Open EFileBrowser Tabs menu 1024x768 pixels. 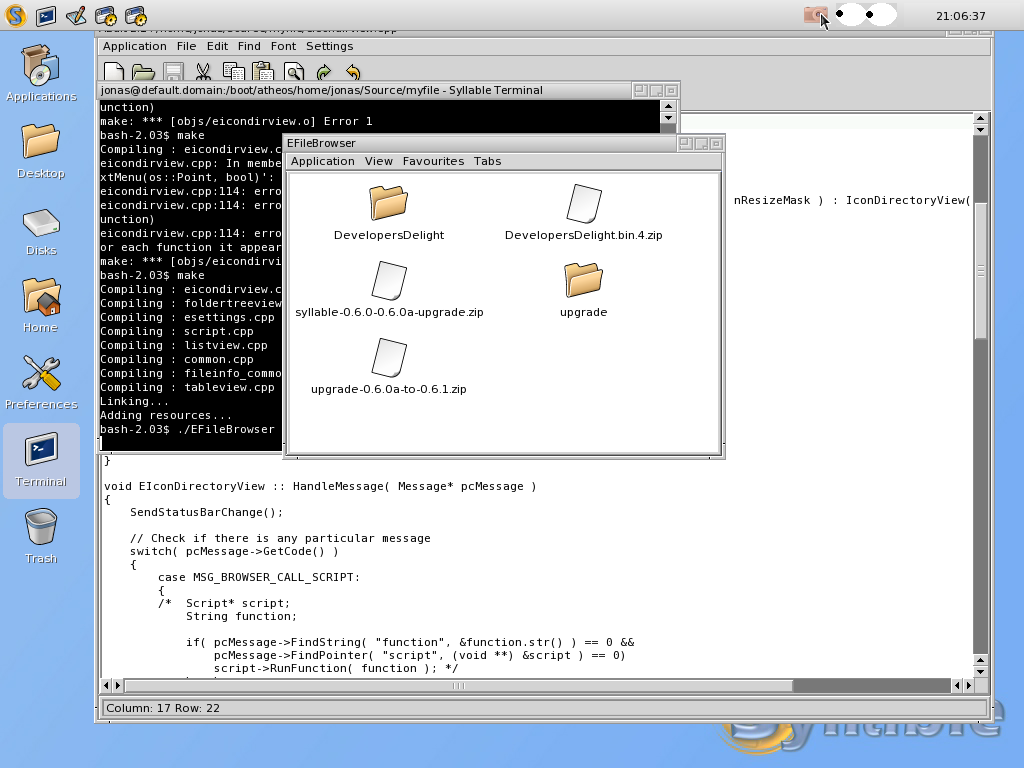(x=487, y=161)
